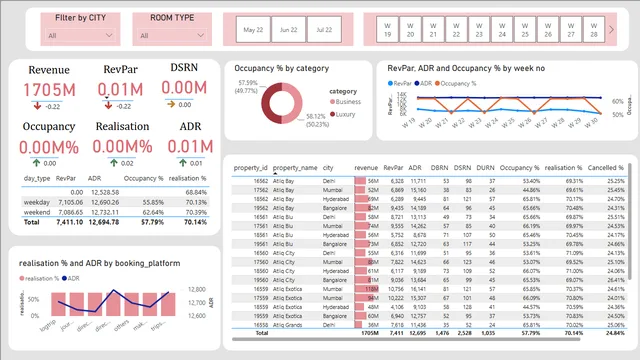Open the ROOM TYPE dropdown
640x360 pixels.
click(x=172, y=36)
